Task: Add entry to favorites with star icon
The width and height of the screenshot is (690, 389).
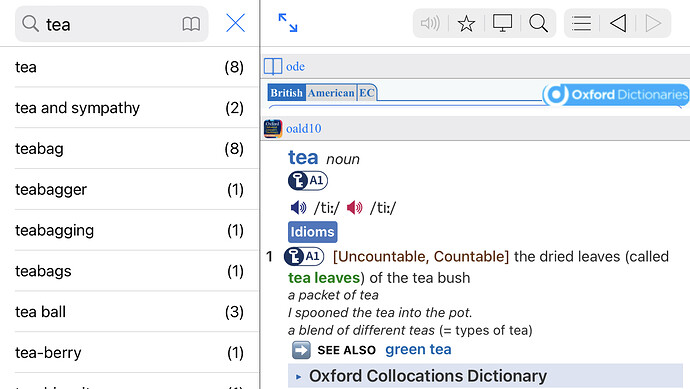Action: tap(466, 23)
